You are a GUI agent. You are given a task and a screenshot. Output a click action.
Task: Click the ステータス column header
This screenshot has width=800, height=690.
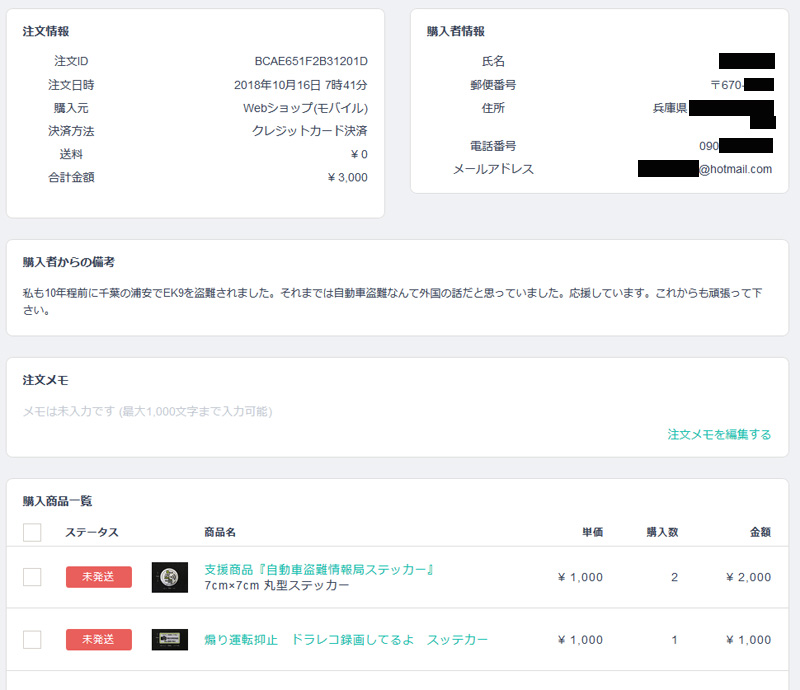tap(92, 532)
